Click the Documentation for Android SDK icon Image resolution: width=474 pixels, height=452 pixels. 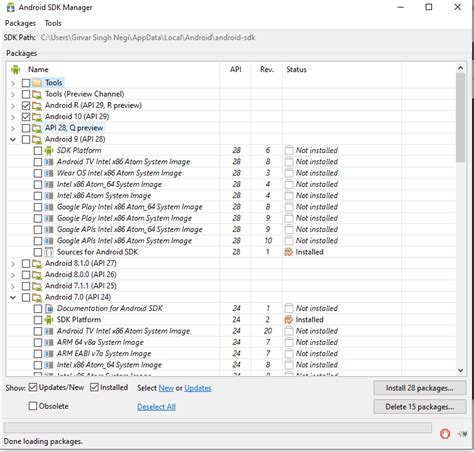point(49,308)
